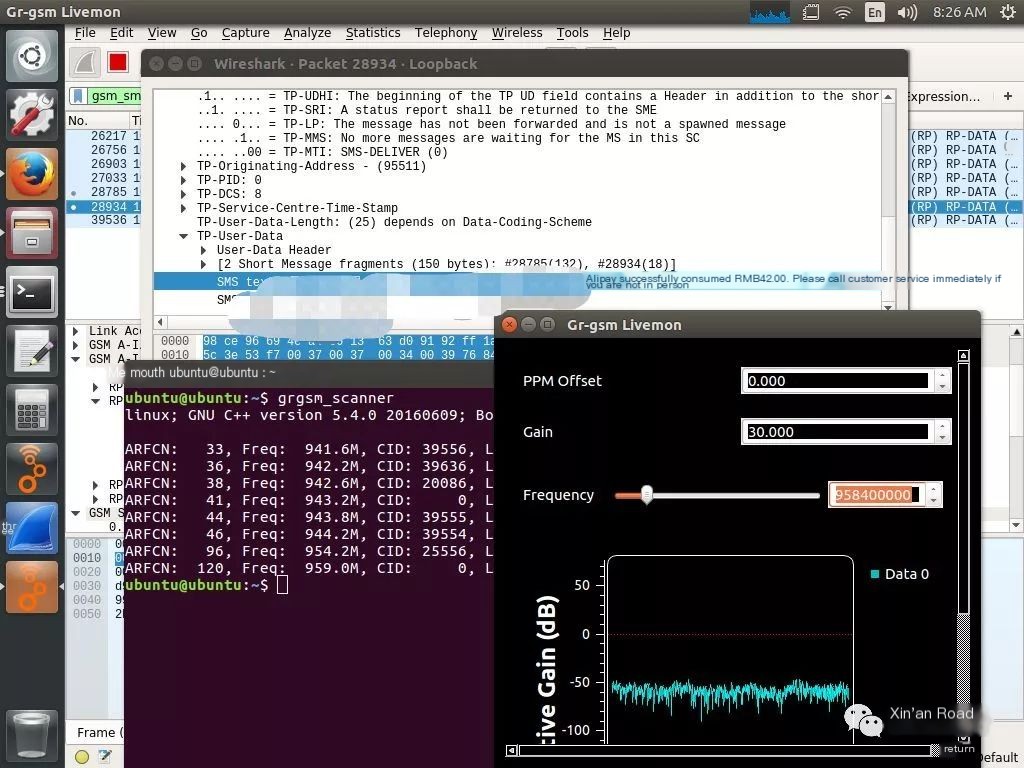This screenshot has width=1024, height=768.
Task: Open the Capture menu
Action: 246,33
